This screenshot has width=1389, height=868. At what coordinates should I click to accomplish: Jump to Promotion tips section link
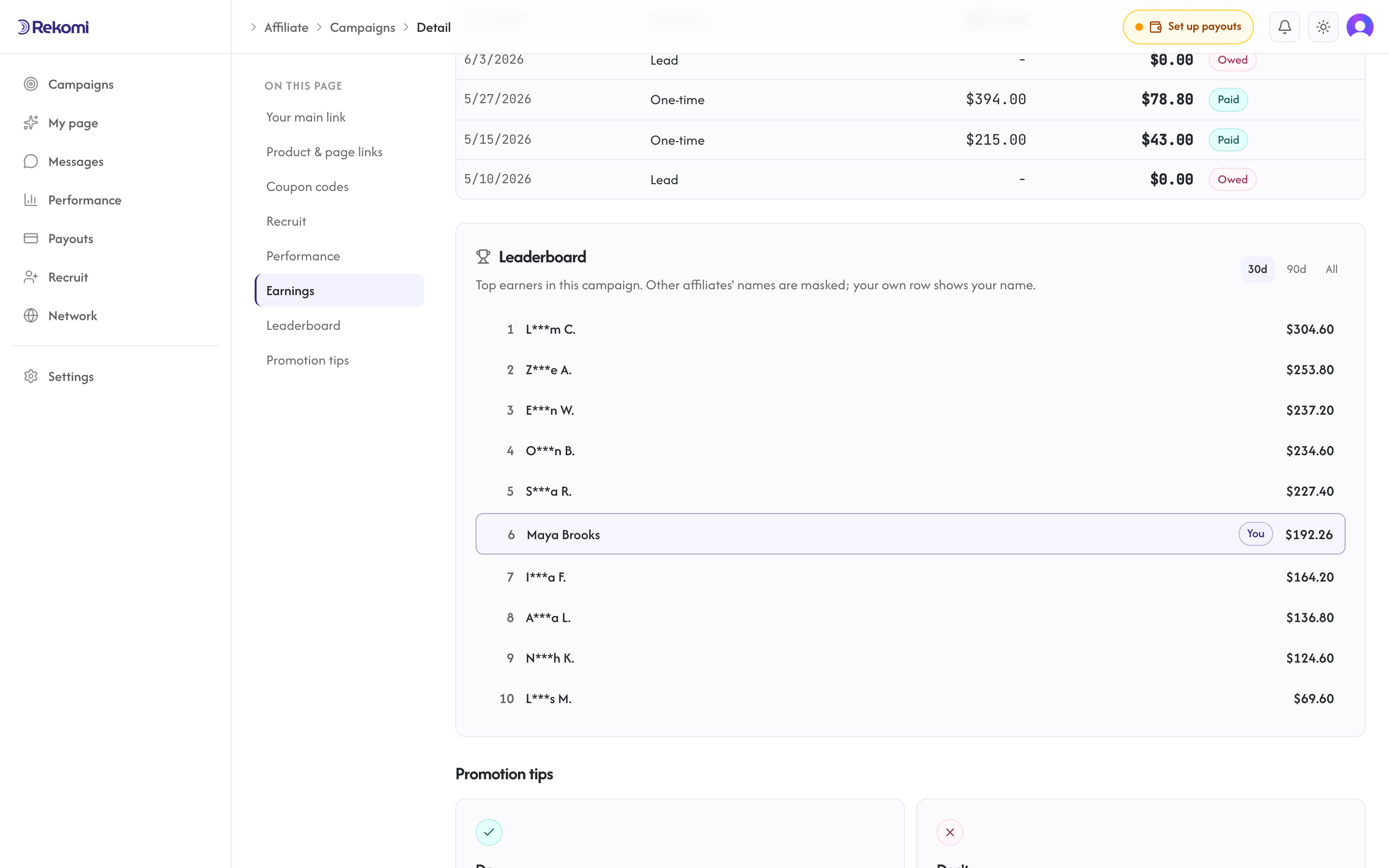tap(340, 360)
